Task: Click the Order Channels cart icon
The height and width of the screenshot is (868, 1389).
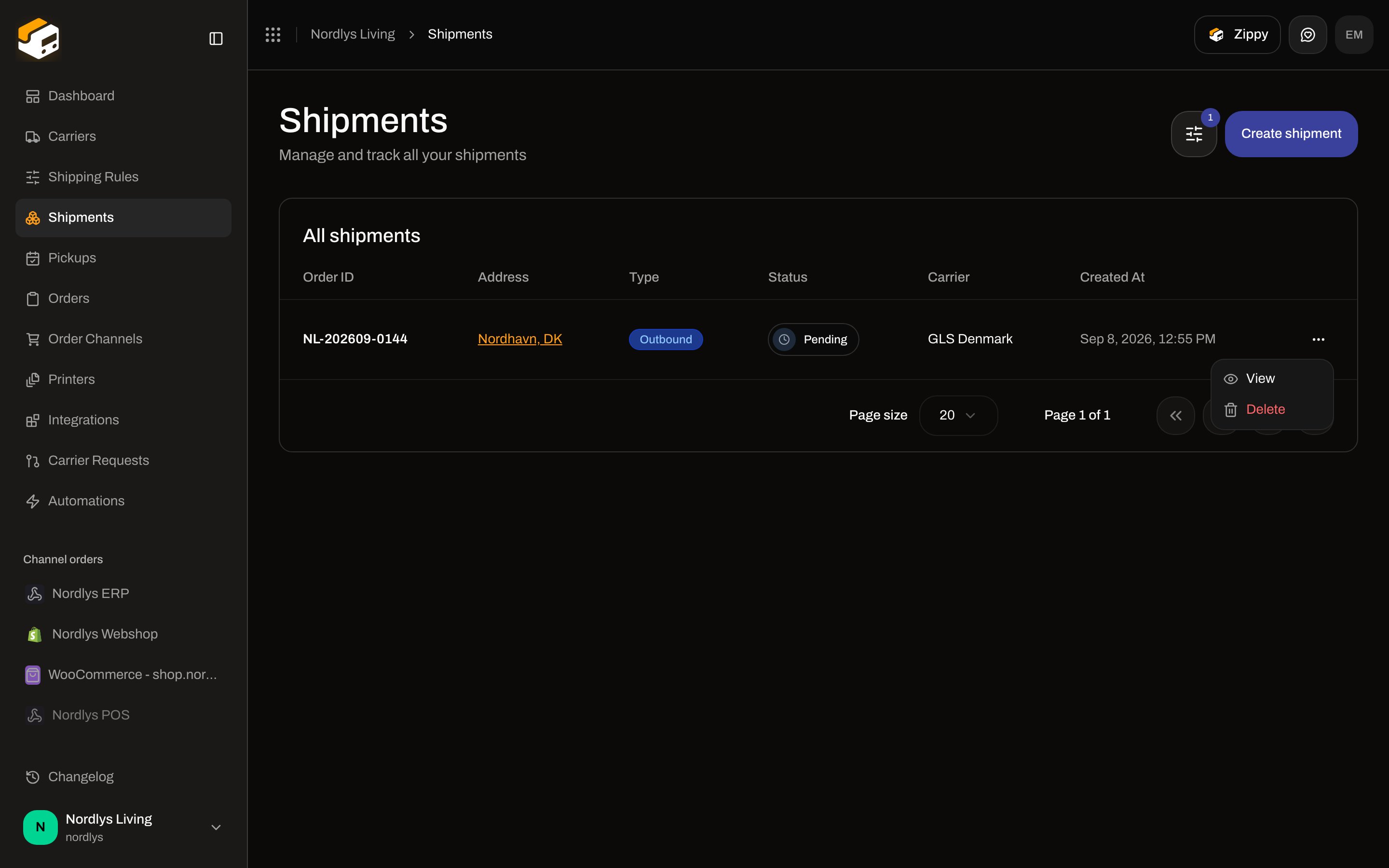Action: (33, 339)
